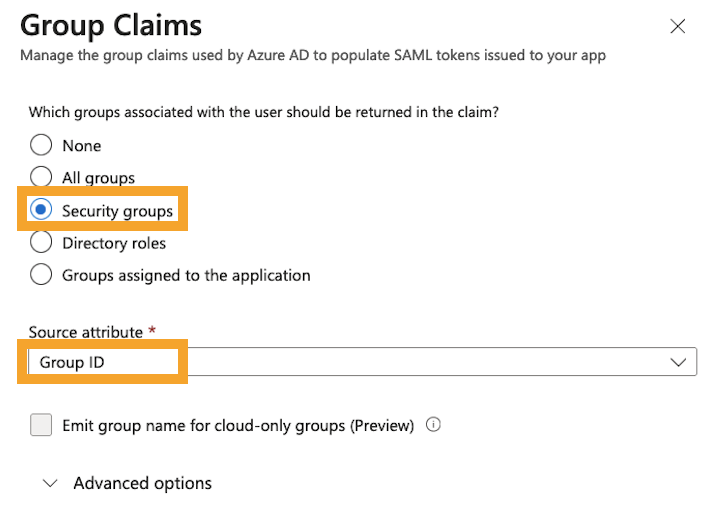This screenshot has height=510, width=717.
Task: Open the Source attribute dropdown arrow
Action: 678,362
